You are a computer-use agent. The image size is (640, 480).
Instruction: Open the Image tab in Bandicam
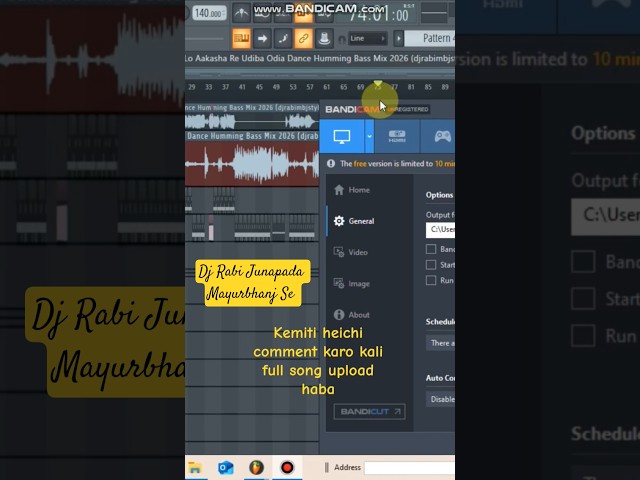pos(369,284)
